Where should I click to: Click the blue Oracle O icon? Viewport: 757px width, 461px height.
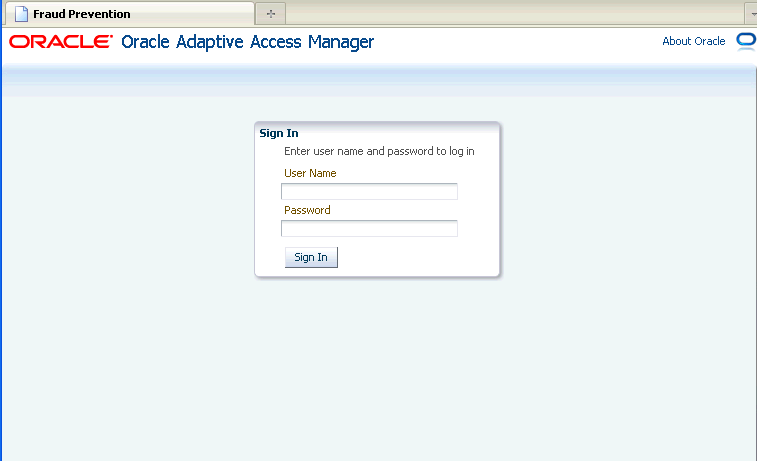tap(746, 41)
